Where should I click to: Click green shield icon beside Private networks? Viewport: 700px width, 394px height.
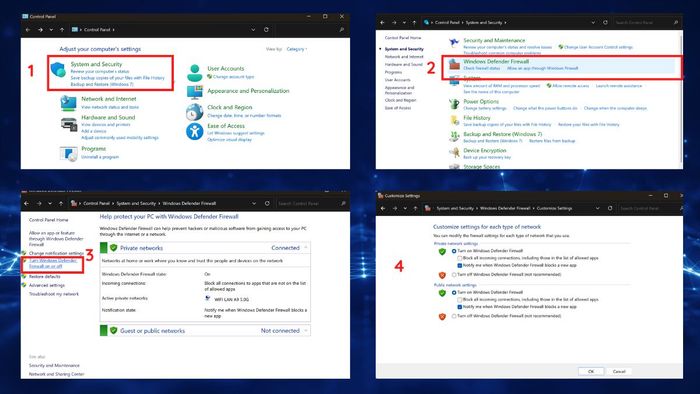tap(113, 248)
